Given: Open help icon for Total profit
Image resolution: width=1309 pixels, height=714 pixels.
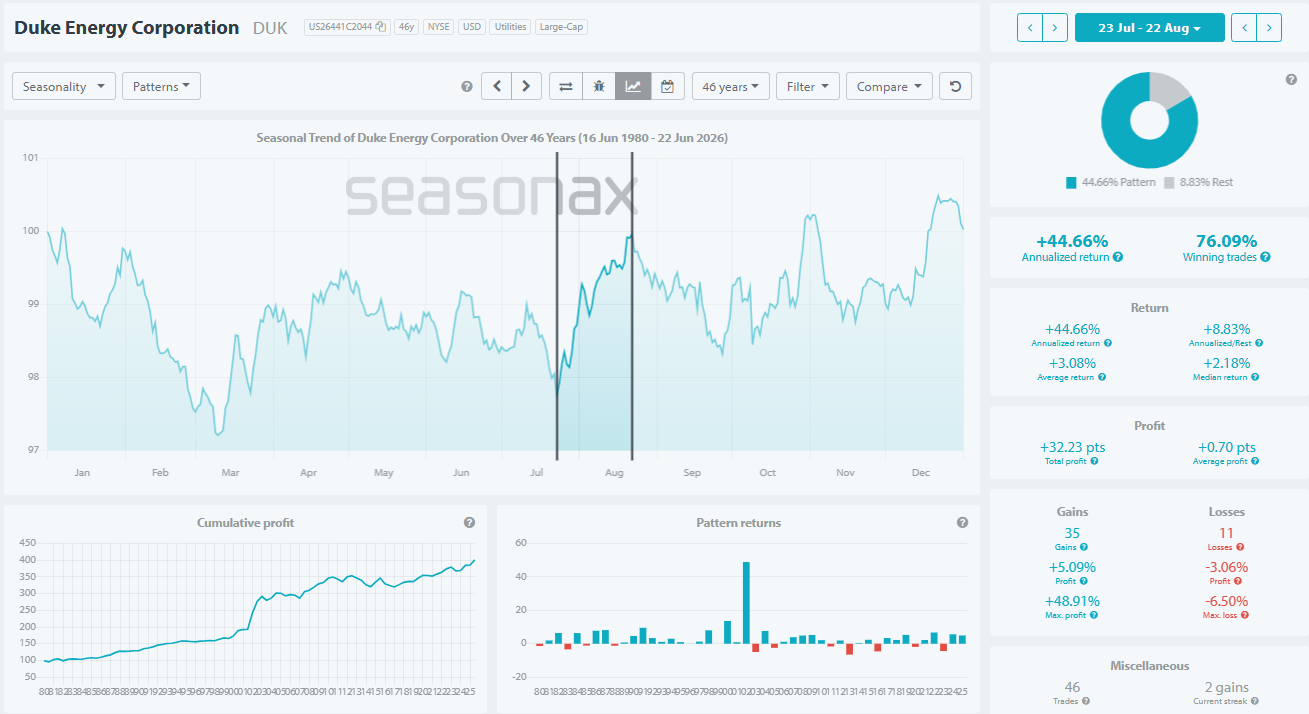Looking at the screenshot, I should coord(1095,461).
